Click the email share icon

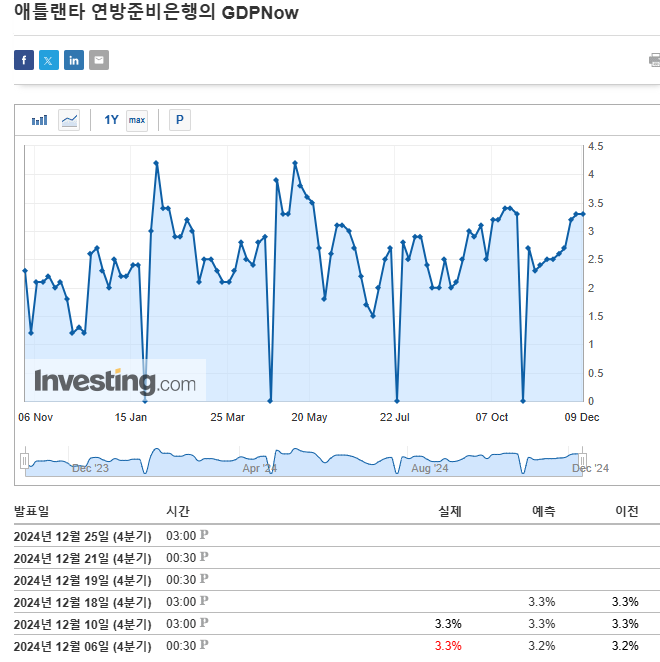[99, 60]
